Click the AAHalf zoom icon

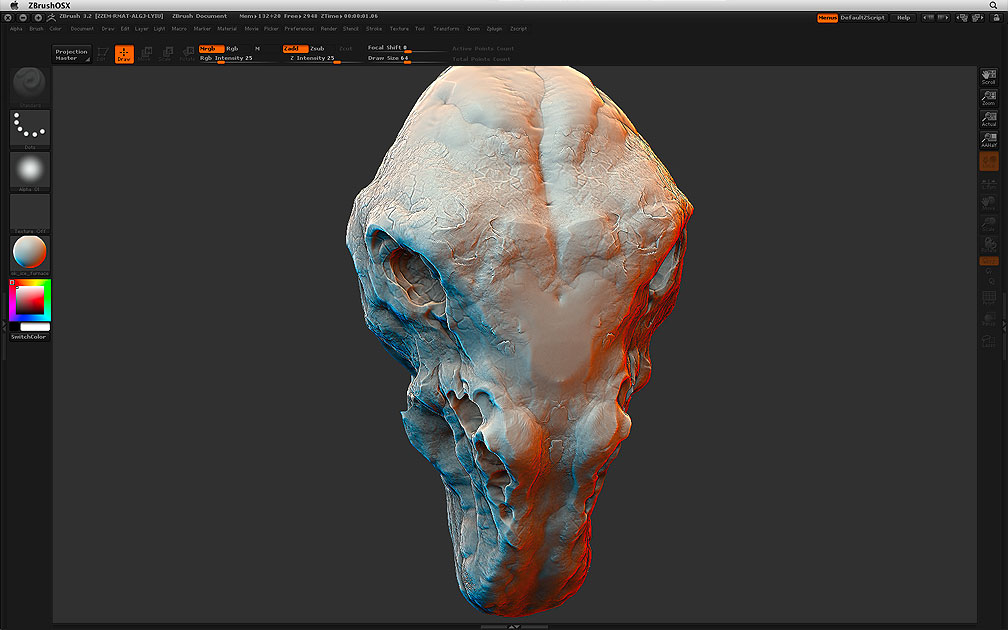point(989,140)
